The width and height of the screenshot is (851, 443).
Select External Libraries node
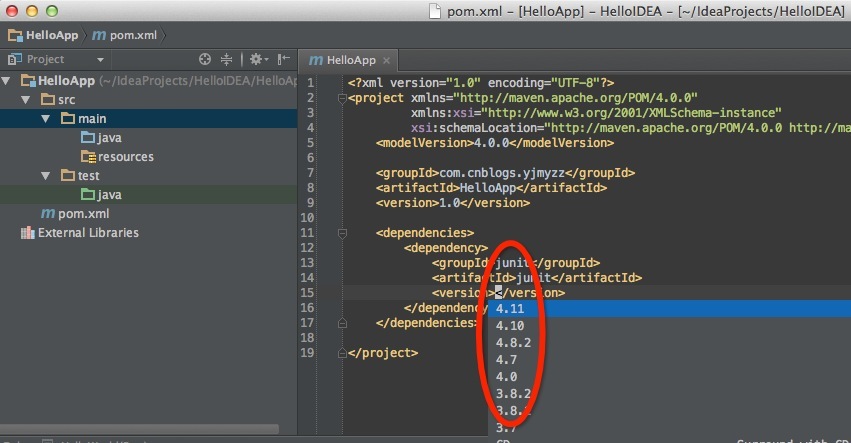coord(80,233)
